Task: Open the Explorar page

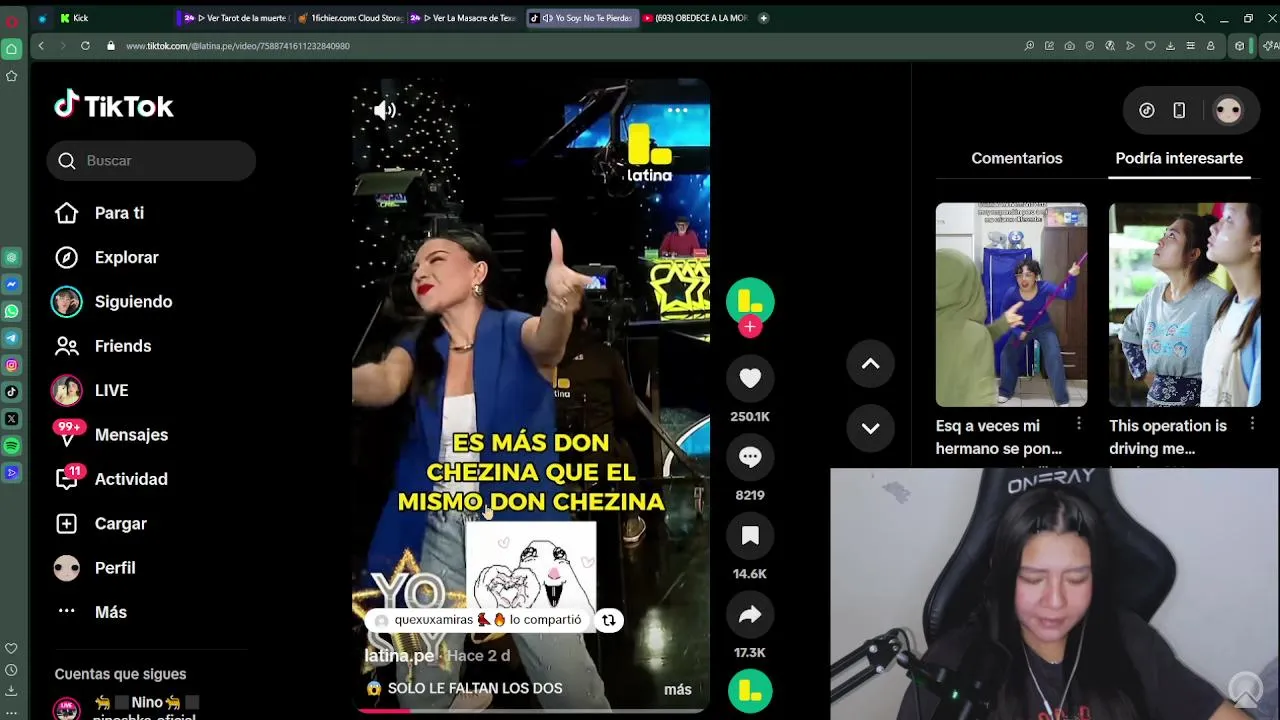Action: [x=126, y=257]
